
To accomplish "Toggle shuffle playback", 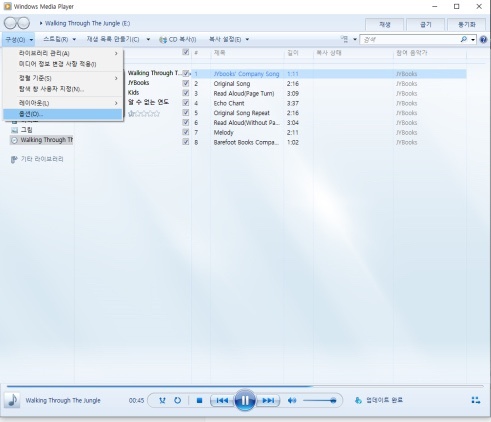I will coord(162,400).
